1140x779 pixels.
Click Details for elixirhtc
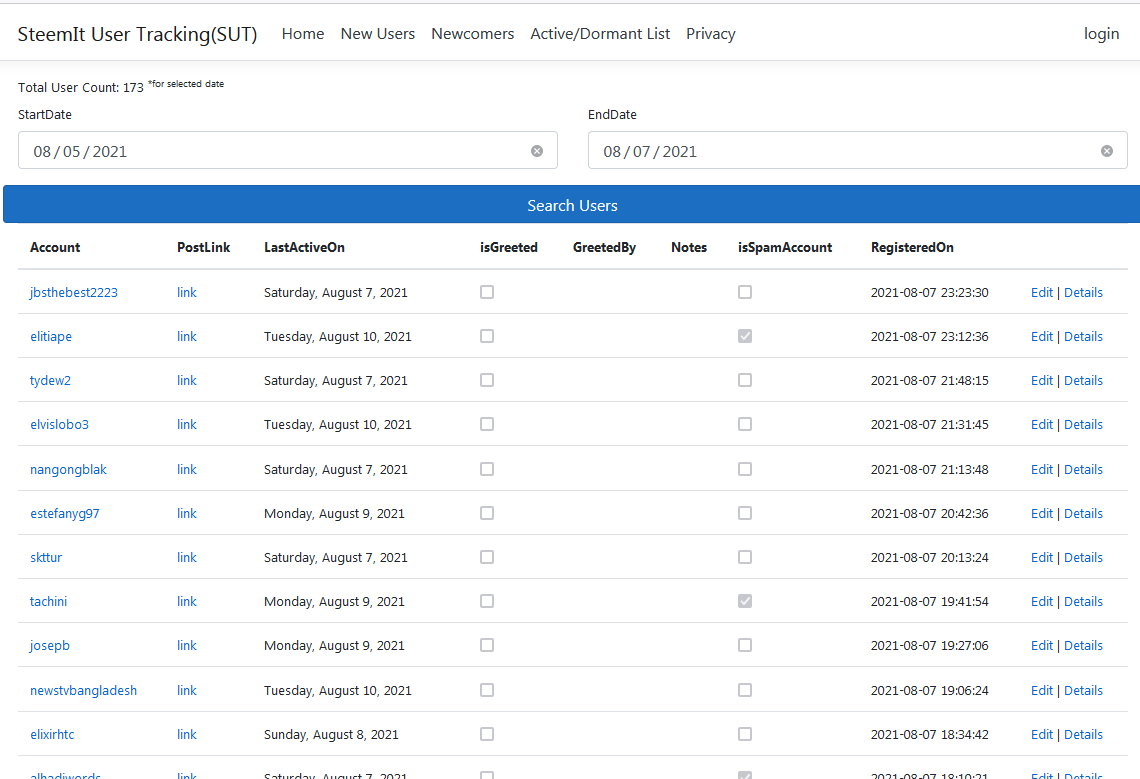point(1083,735)
